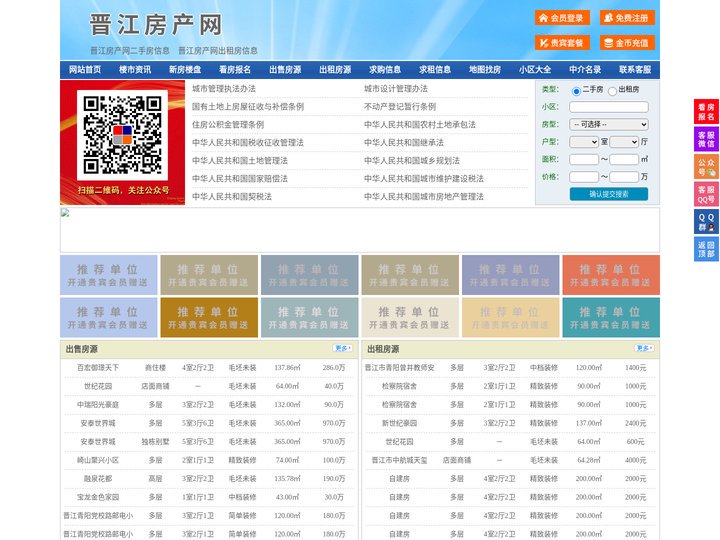Open the 厅 hall count dropdown
The width and height of the screenshot is (720, 540).
pos(624,142)
